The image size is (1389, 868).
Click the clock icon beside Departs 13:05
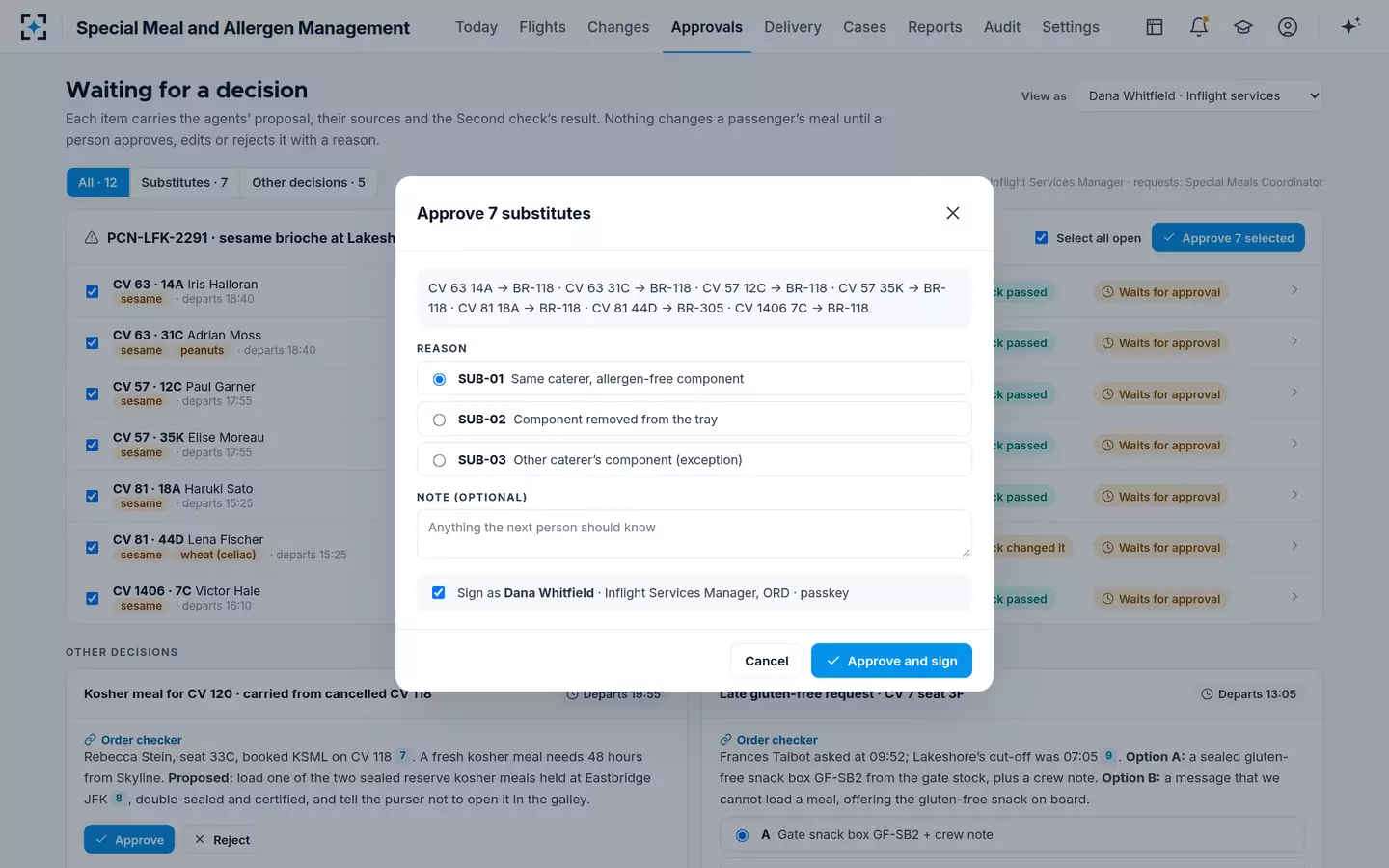1207,694
